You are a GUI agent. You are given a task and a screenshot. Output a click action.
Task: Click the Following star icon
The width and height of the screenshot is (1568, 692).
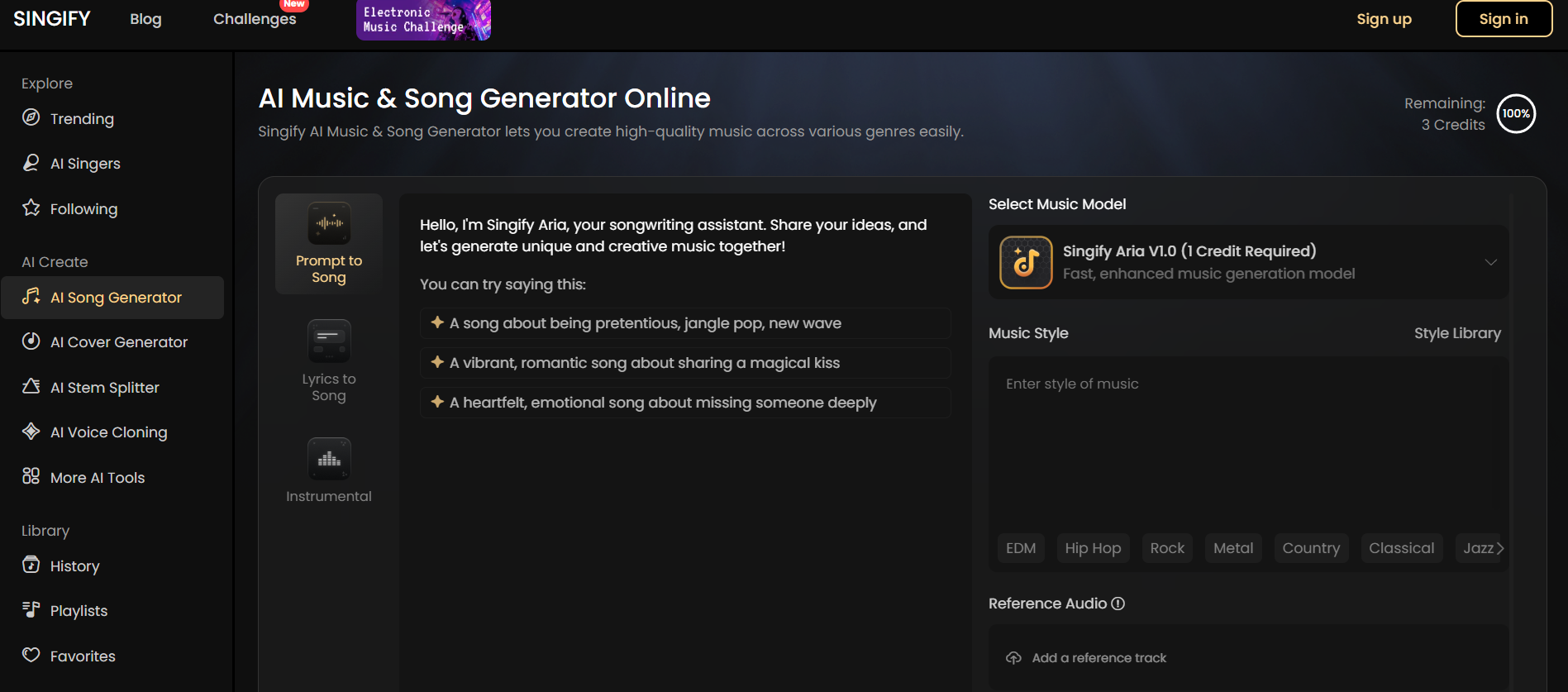pos(31,208)
